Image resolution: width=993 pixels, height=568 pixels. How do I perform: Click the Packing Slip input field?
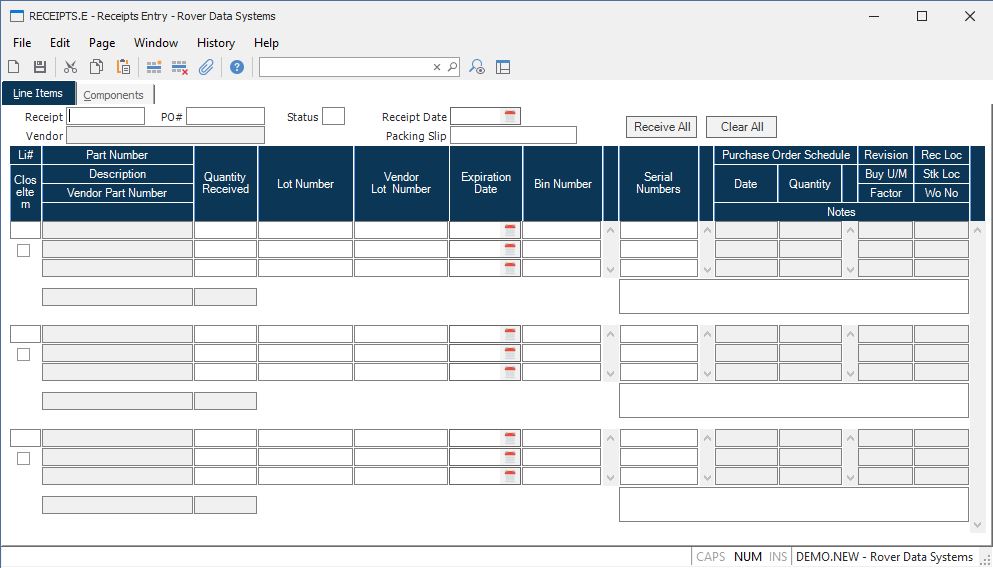pyautogui.click(x=513, y=135)
